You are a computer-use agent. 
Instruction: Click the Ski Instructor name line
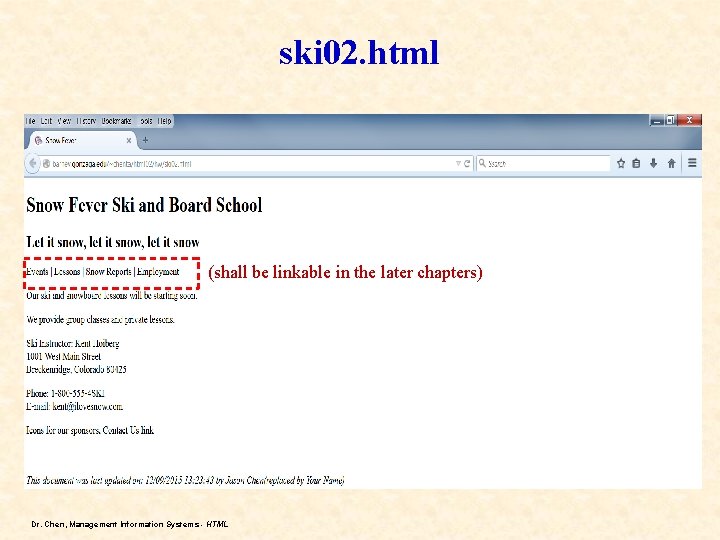[x=73, y=343]
